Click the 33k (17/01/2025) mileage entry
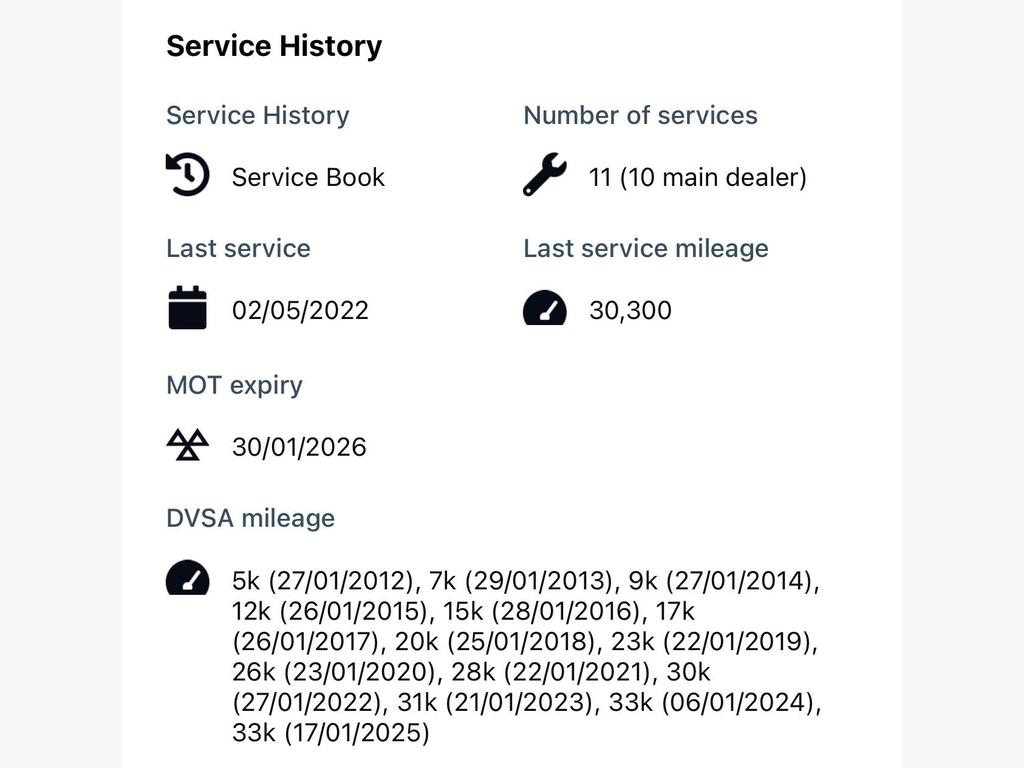Image resolution: width=1024 pixels, height=768 pixels. pyautogui.click(x=331, y=733)
